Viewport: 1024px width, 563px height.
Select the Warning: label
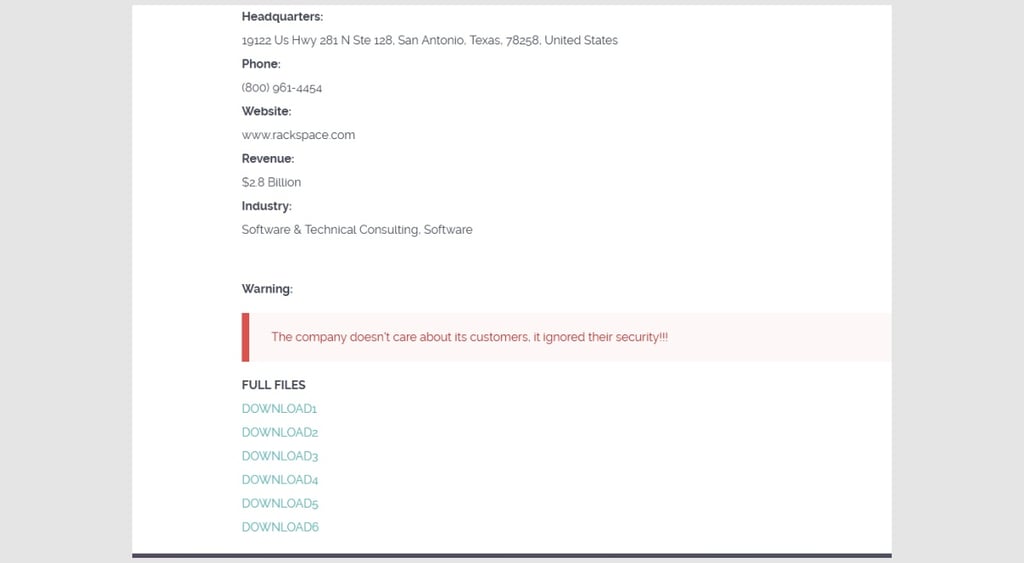pos(267,289)
